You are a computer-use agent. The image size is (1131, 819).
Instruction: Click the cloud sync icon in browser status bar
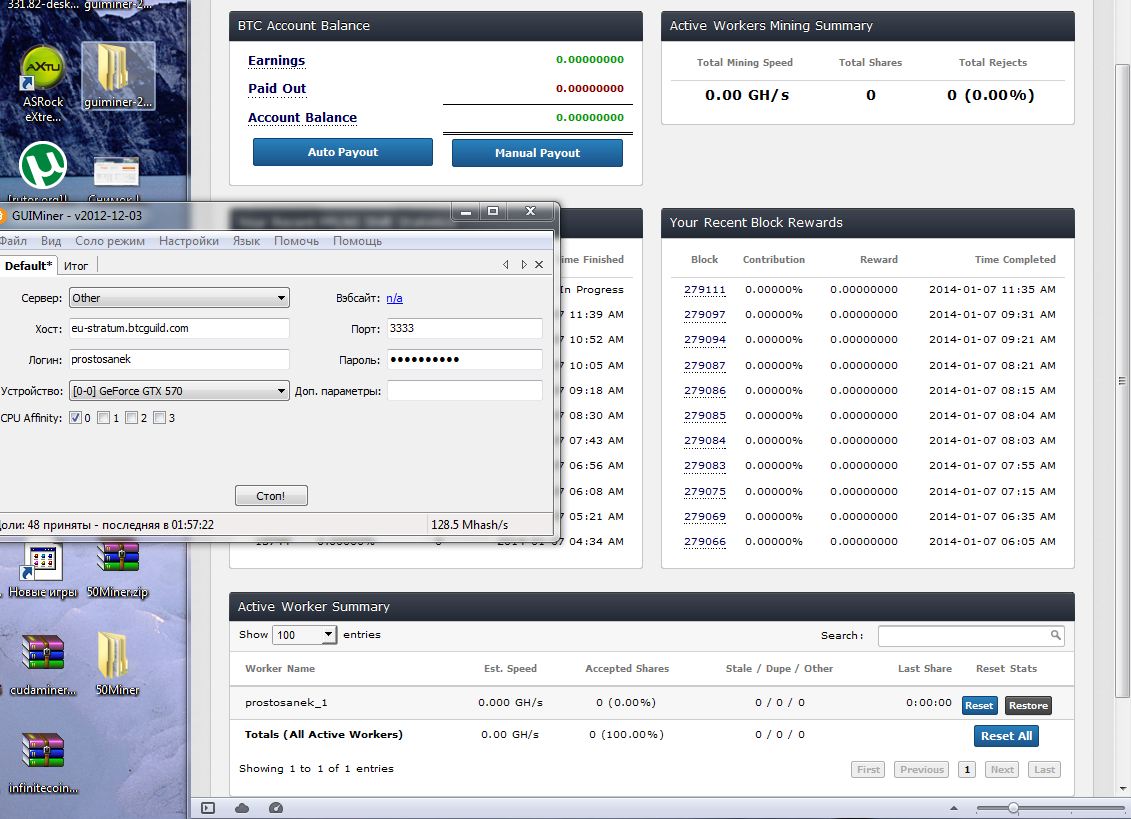242,808
